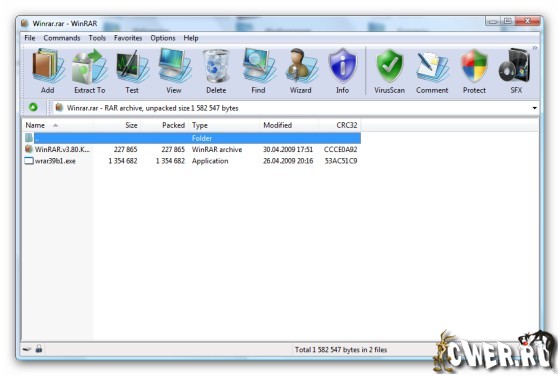
Task: Expand the archive path dropdown arrow
Action: coord(534,108)
